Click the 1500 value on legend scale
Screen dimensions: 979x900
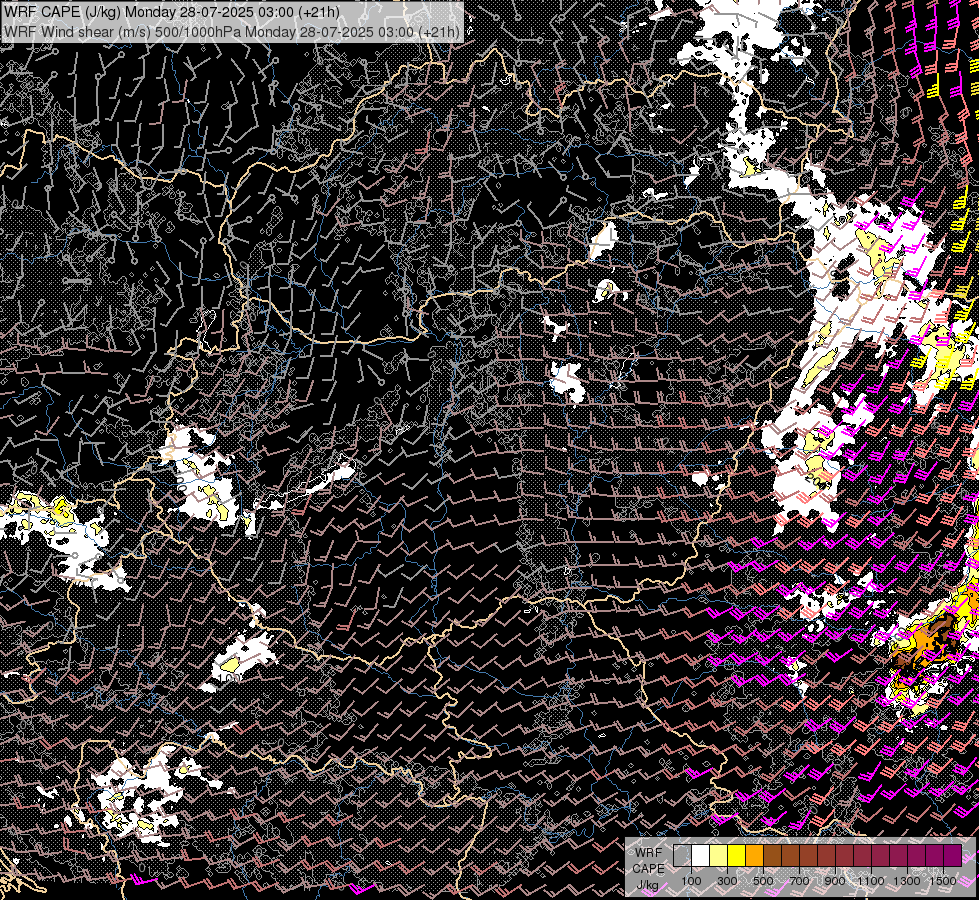coord(943,881)
